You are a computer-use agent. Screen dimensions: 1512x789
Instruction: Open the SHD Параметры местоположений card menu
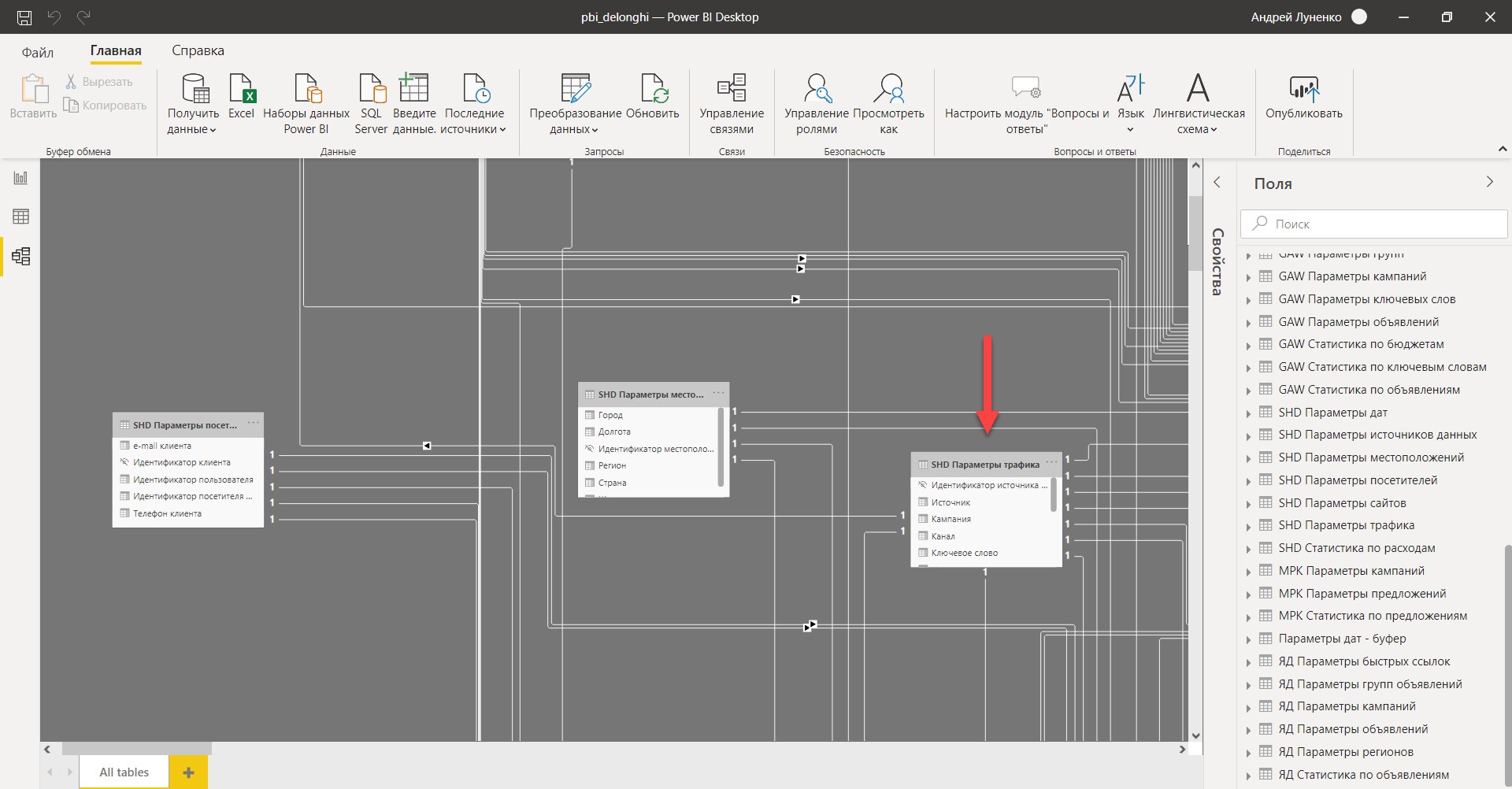point(718,393)
